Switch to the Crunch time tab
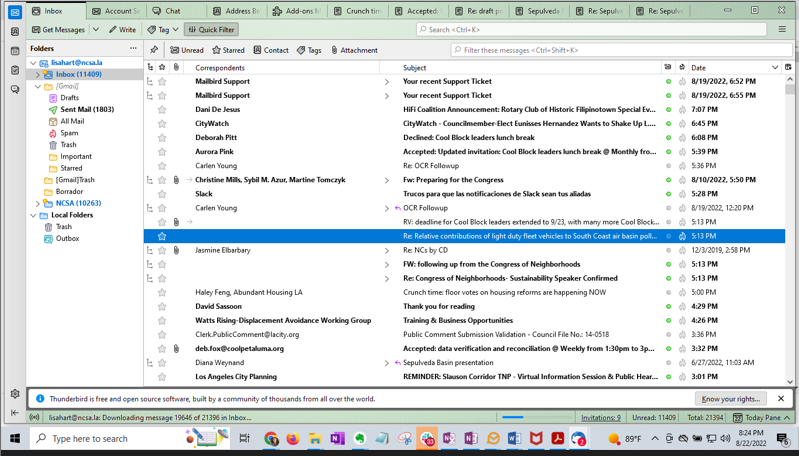The height and width of the screenshot is (456, 799). pyautogui.click(x=357, y=11)
